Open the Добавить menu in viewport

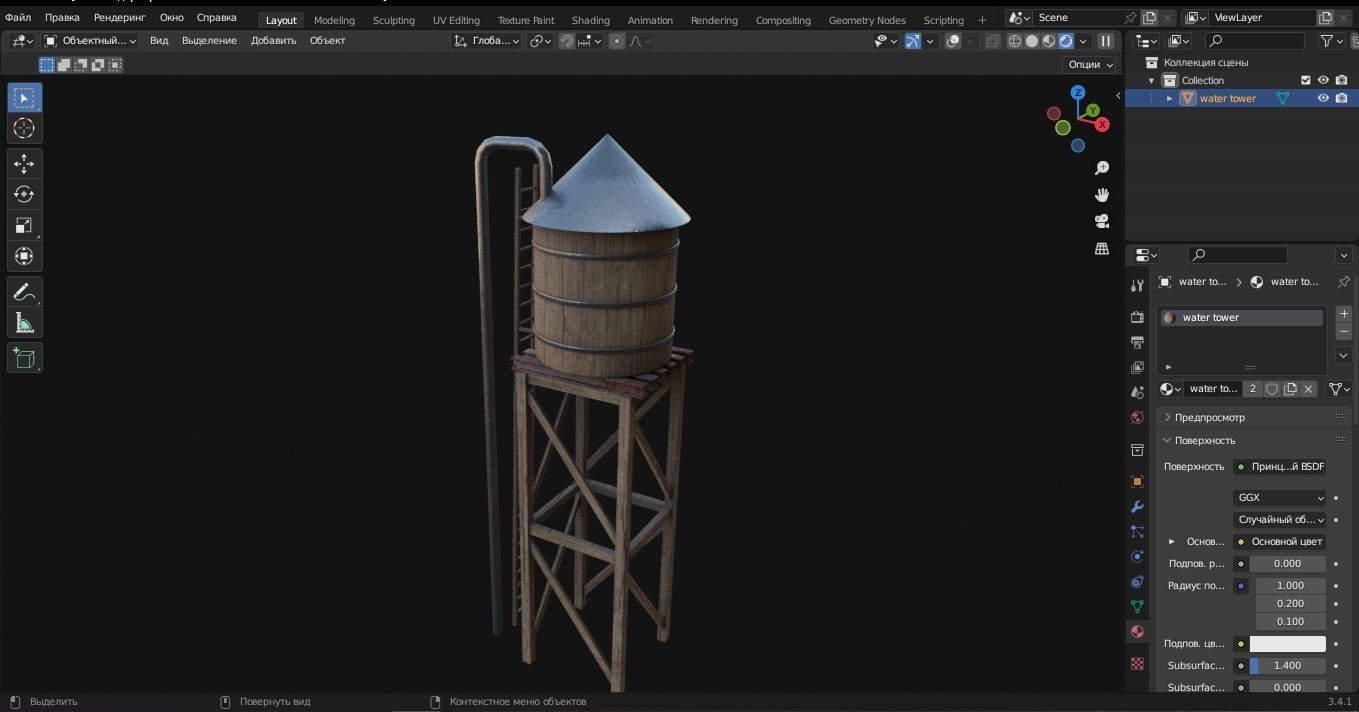[x=273, y=41]
